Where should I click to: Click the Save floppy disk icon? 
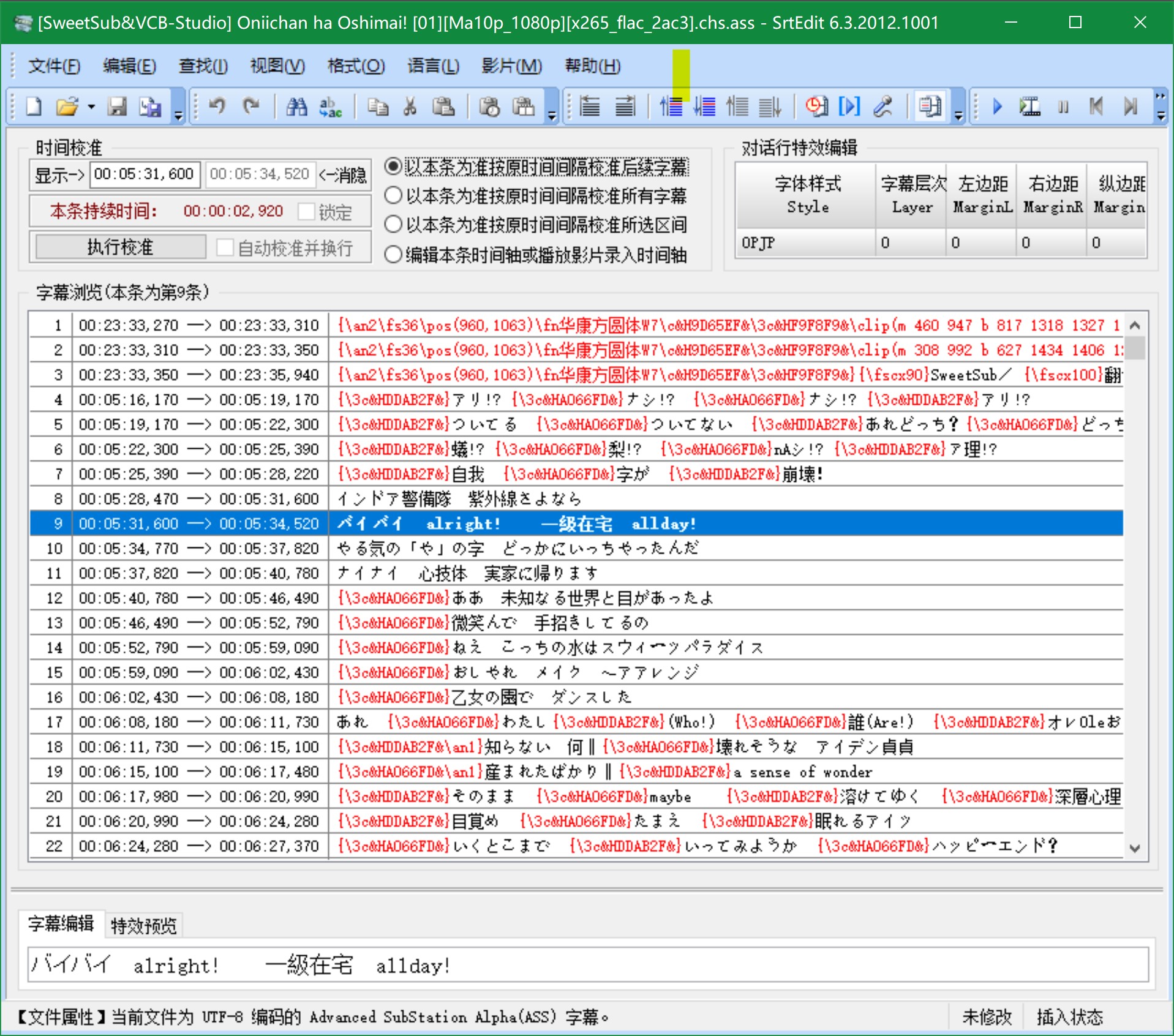(117, 107)
